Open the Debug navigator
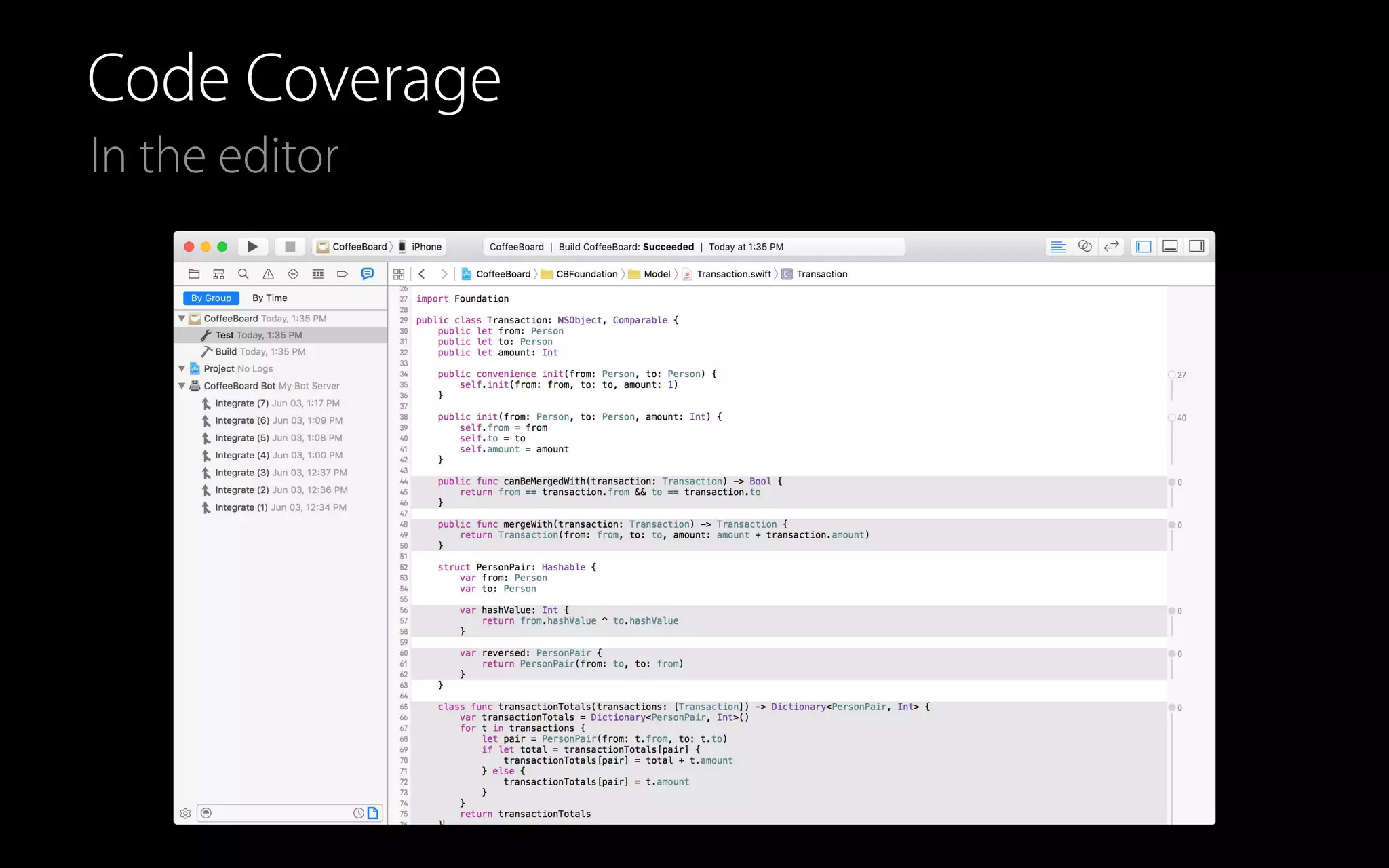The image size is (1389, 868). 317,274
